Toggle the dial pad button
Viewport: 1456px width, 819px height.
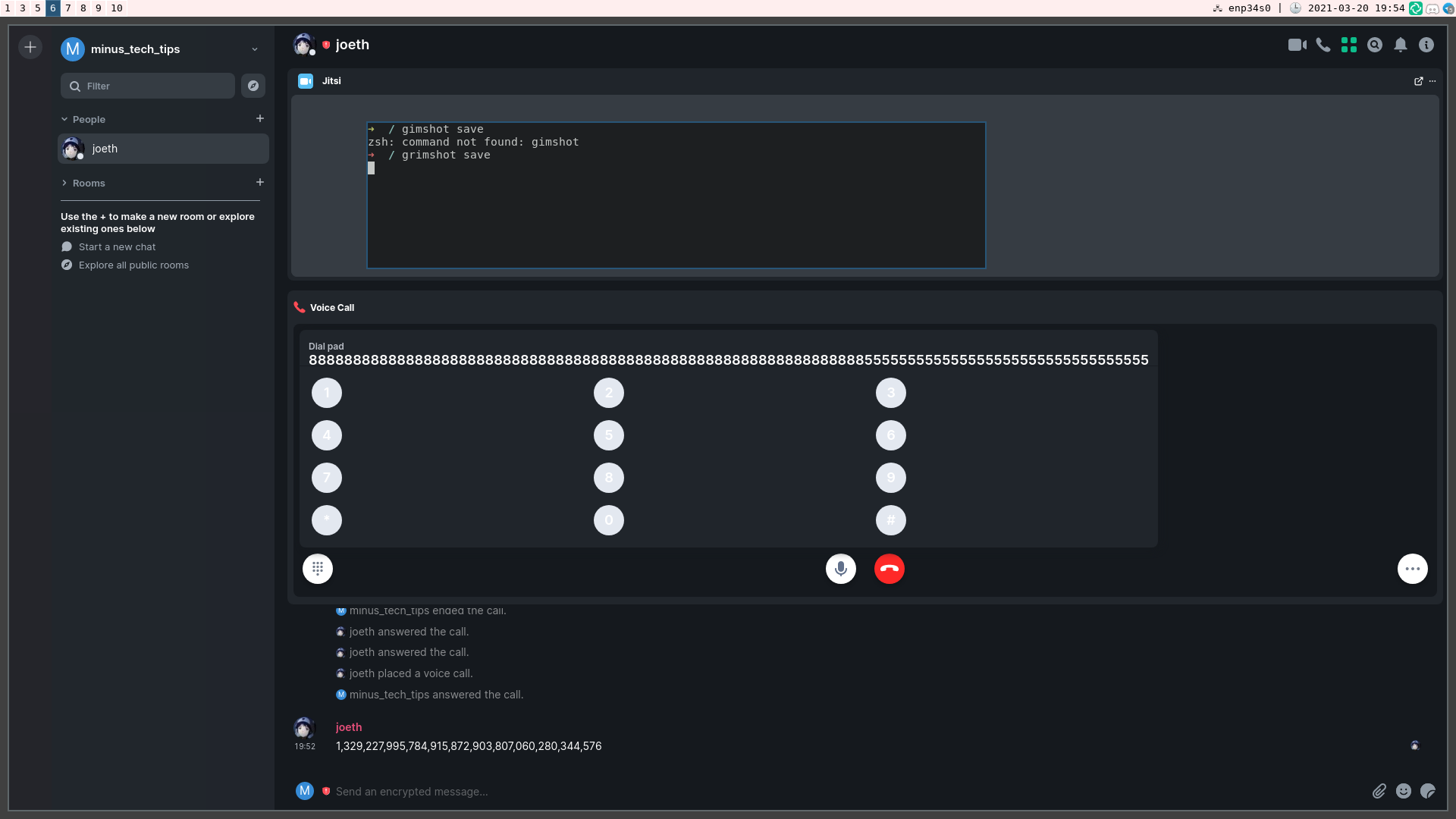tap(318, 569)
